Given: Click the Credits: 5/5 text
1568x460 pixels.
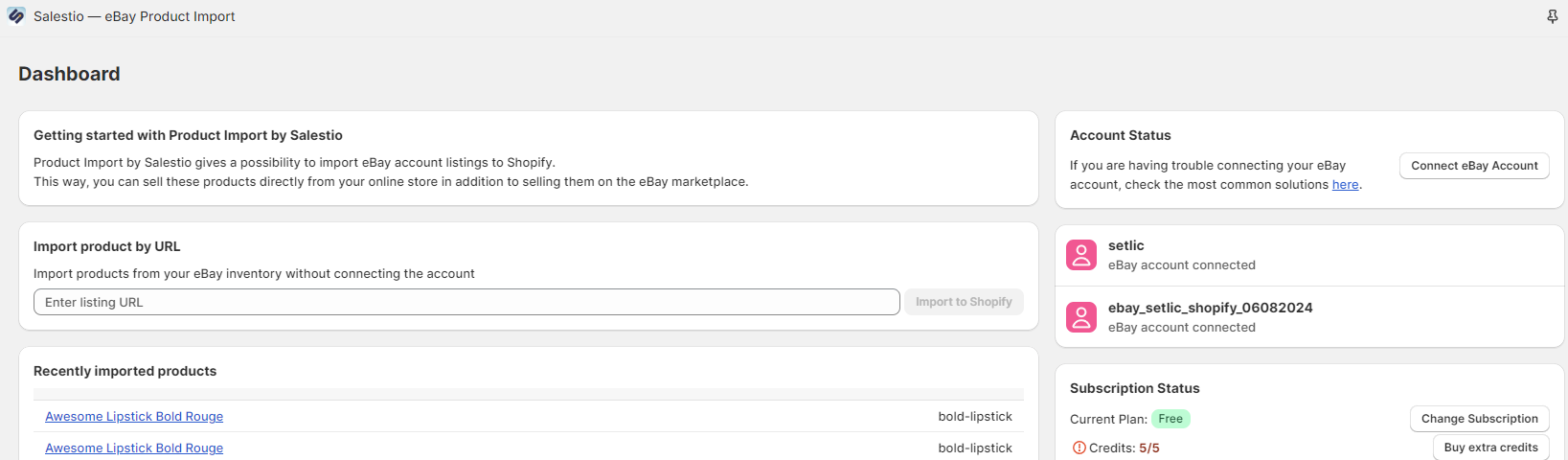Looking at the screenshot, I should click(x=1125, y=448).
